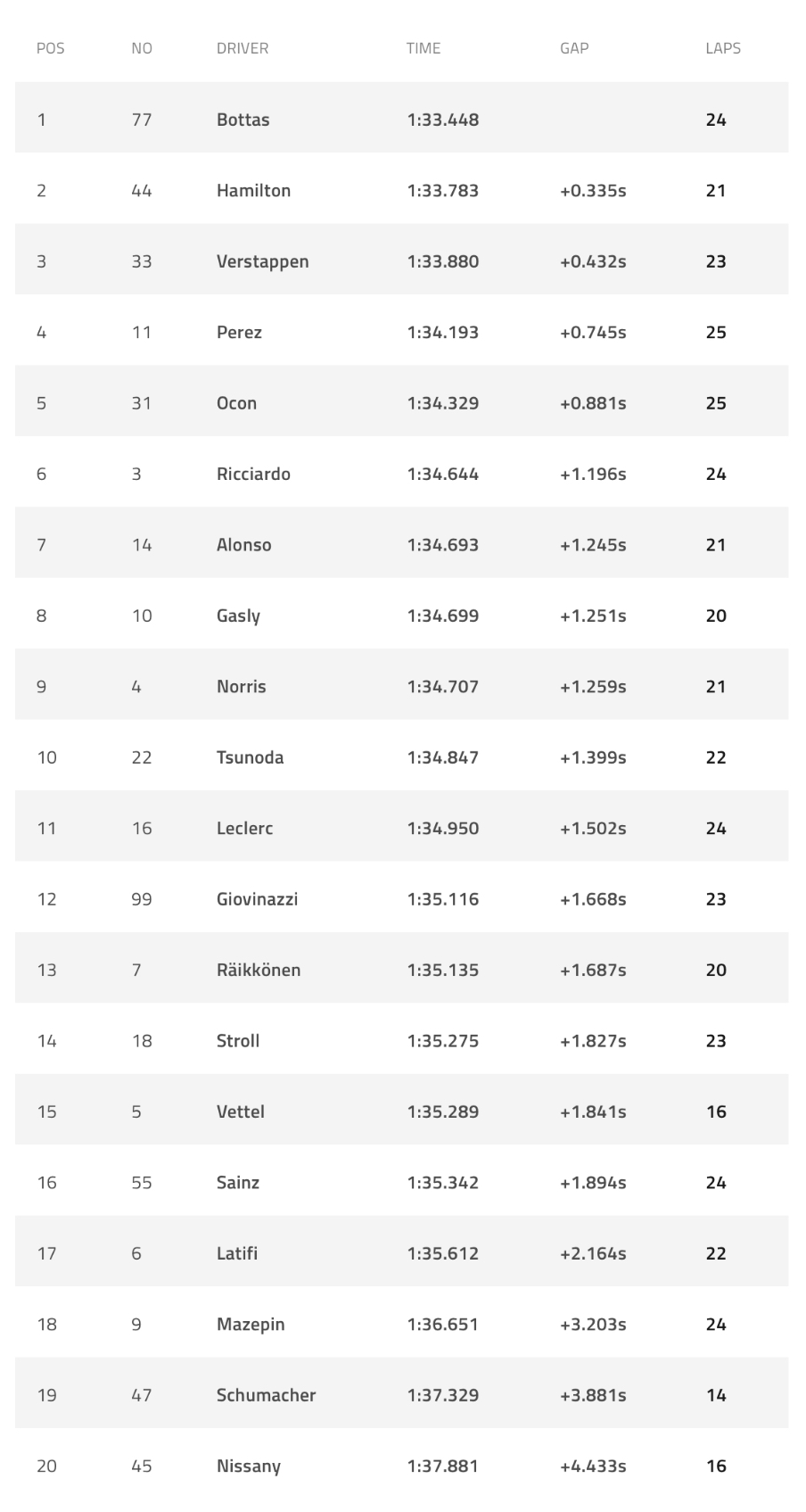Open Schumacher's driver entry
The image size is (806, 1512).
point(266,1395)
